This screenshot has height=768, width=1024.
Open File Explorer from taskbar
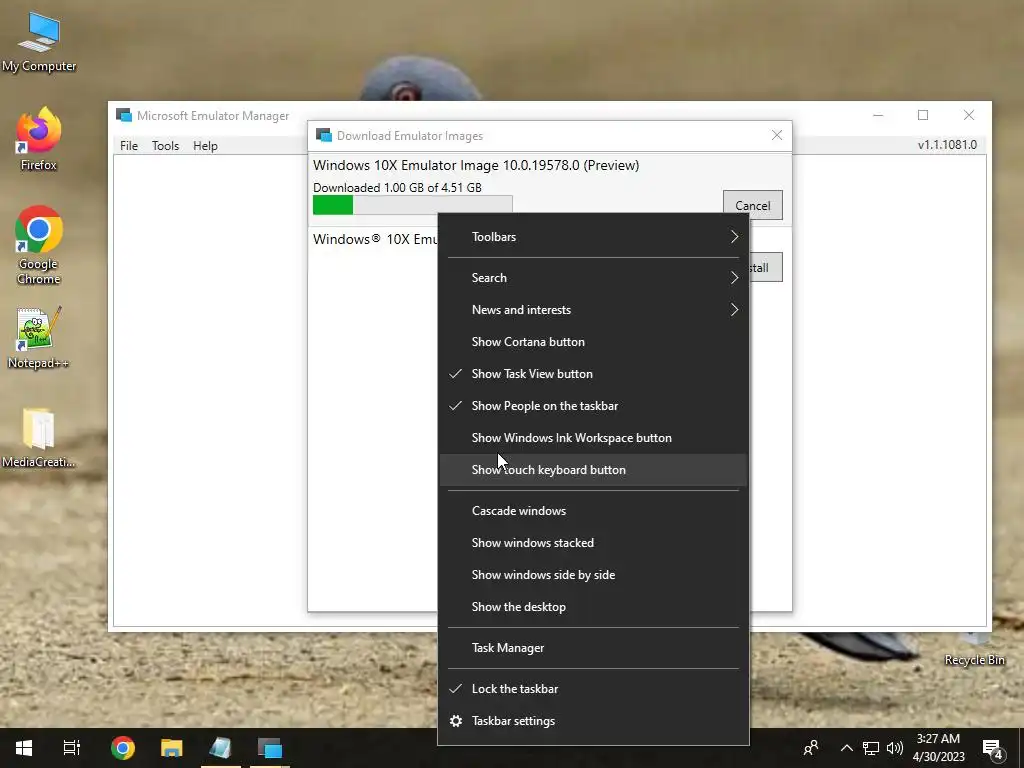coord(172,748)
